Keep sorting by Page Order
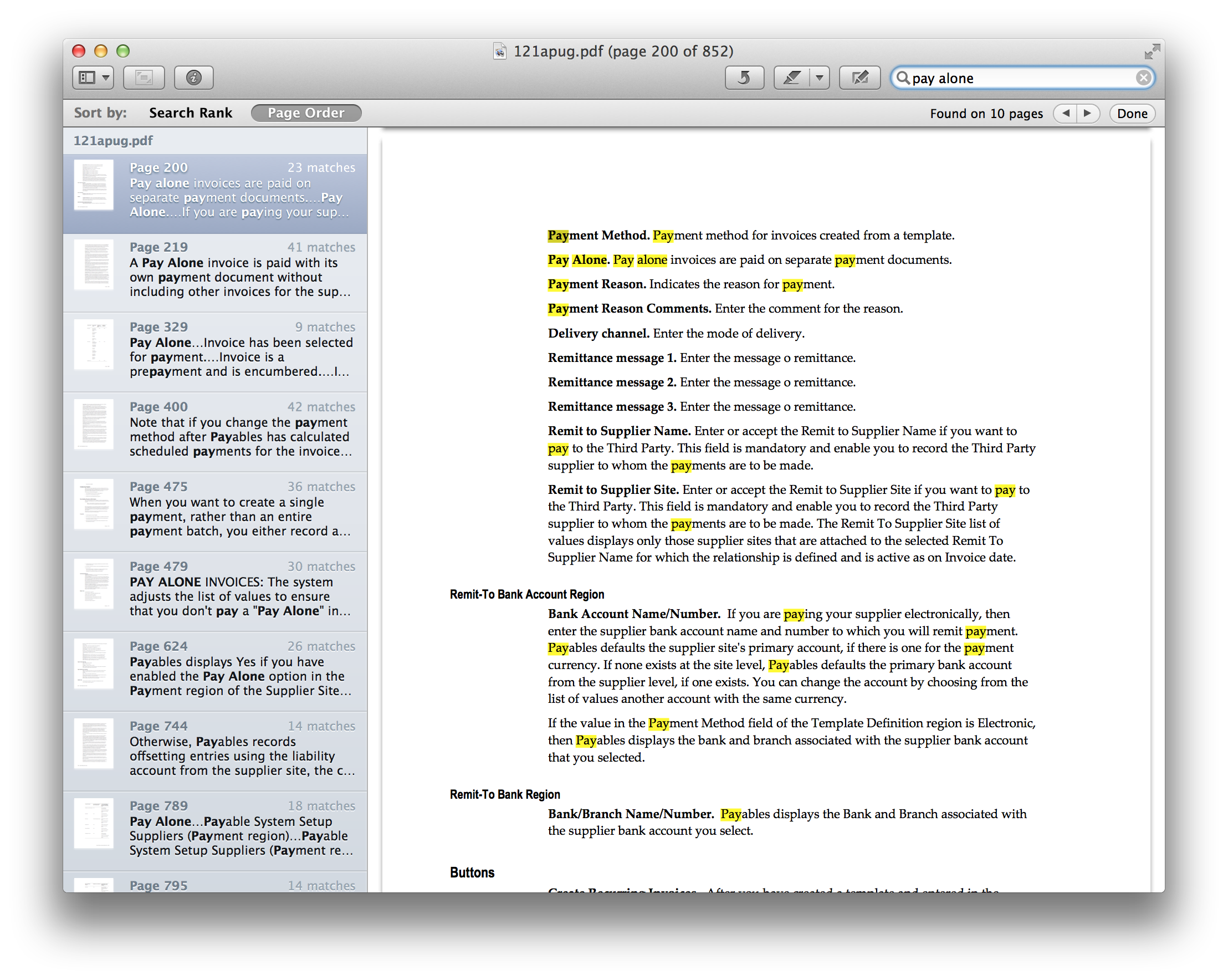Viewport: 1228px width, 980px height. point(306,113)
